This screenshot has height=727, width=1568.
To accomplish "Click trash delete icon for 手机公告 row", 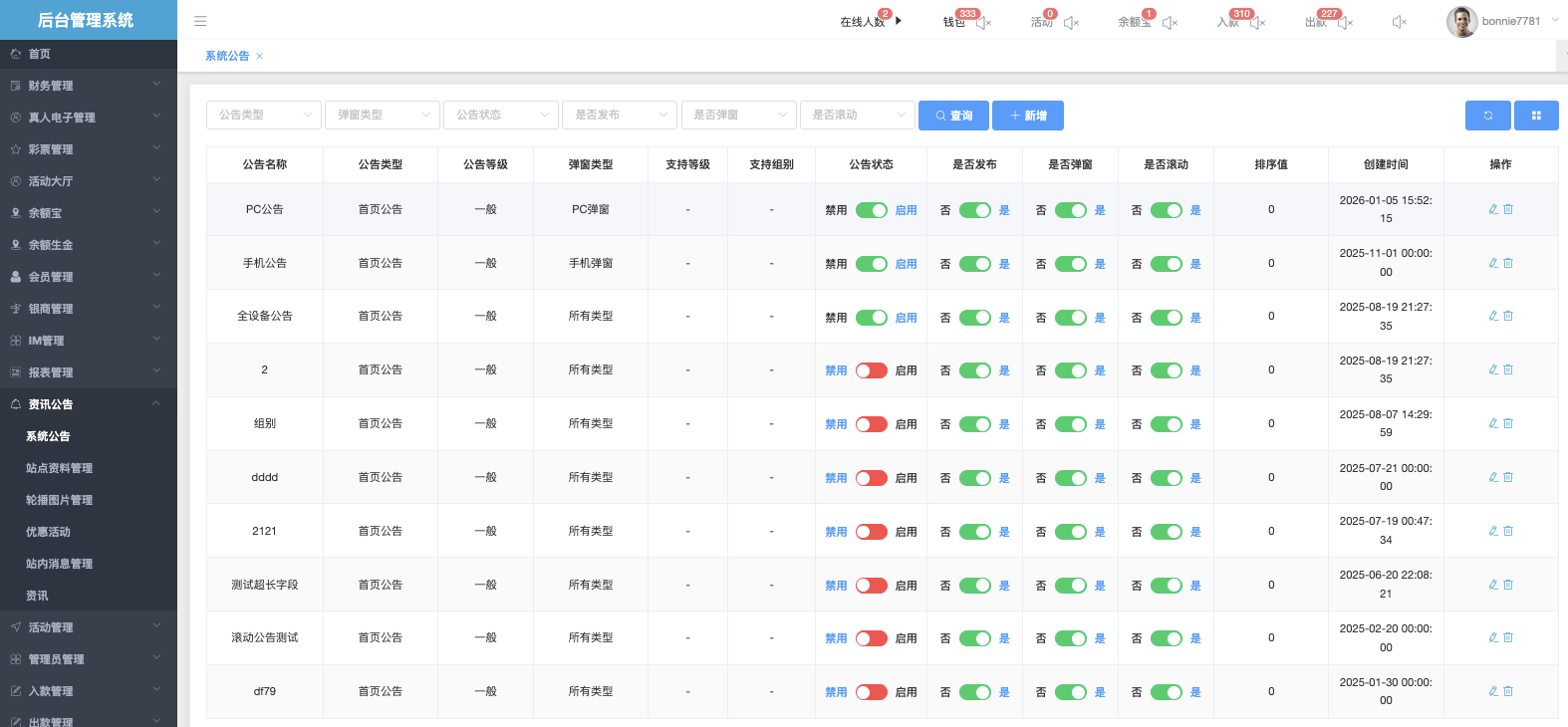I will (x=1508, y=263).
